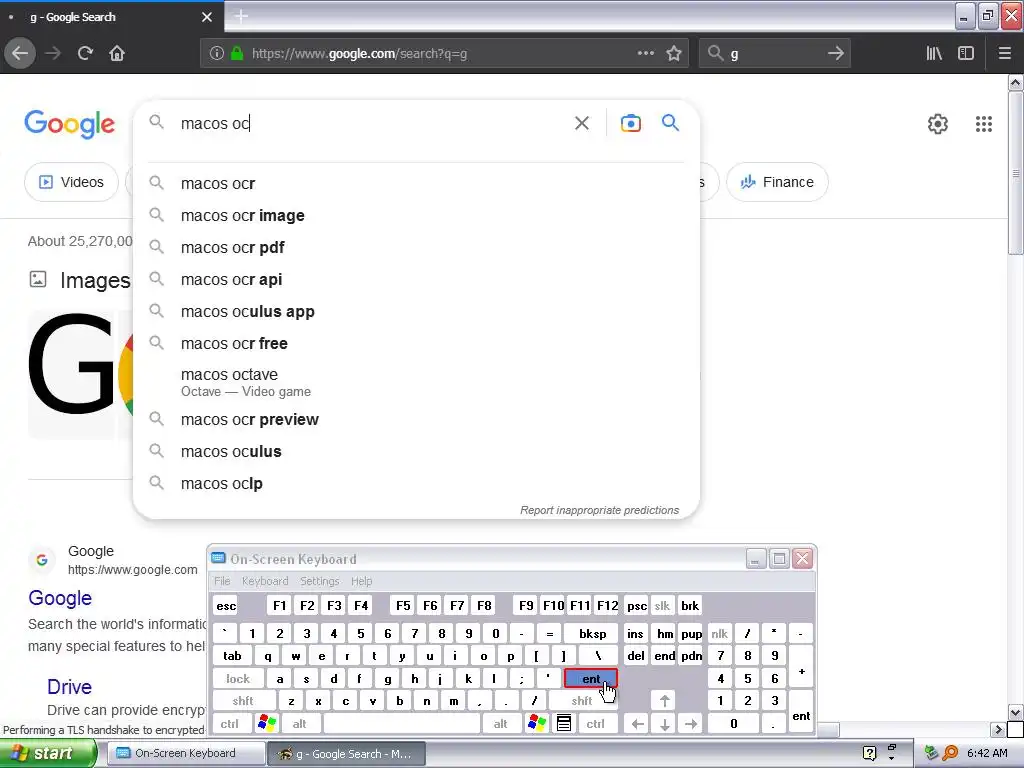Run search with blue magnifier icon
Image resolution: width=1024 pixels, height=768 pixels.
[670, 123]
